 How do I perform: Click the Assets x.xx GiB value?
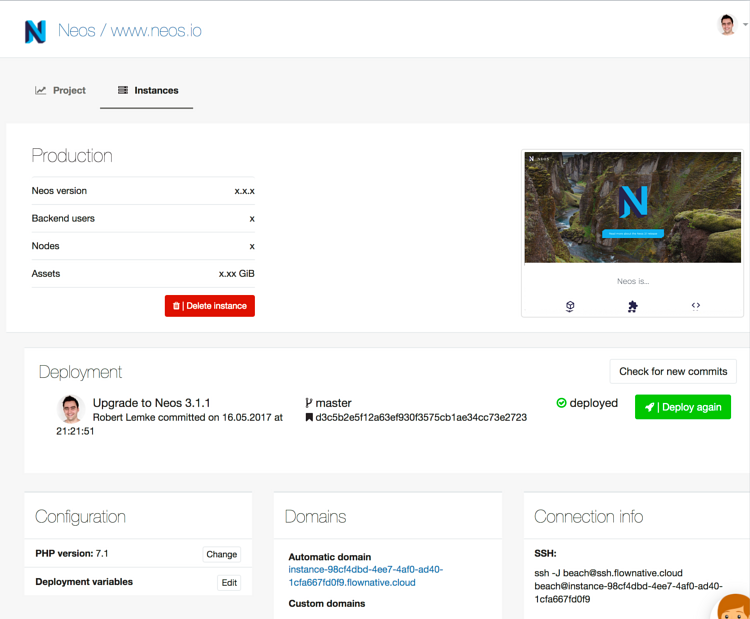click(237, 274)
